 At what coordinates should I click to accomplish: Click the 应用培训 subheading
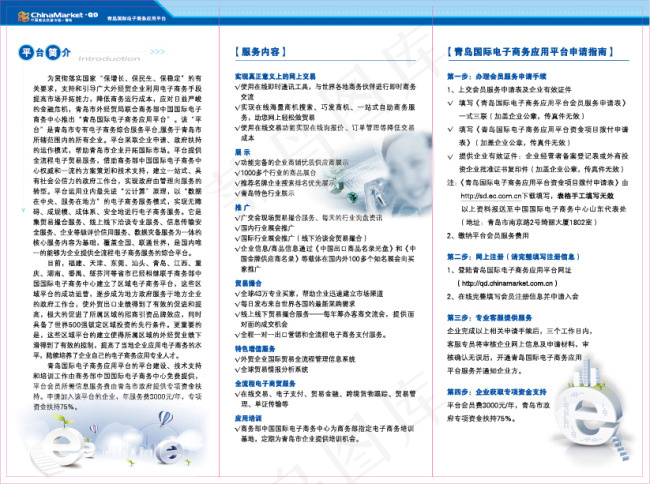248,419
